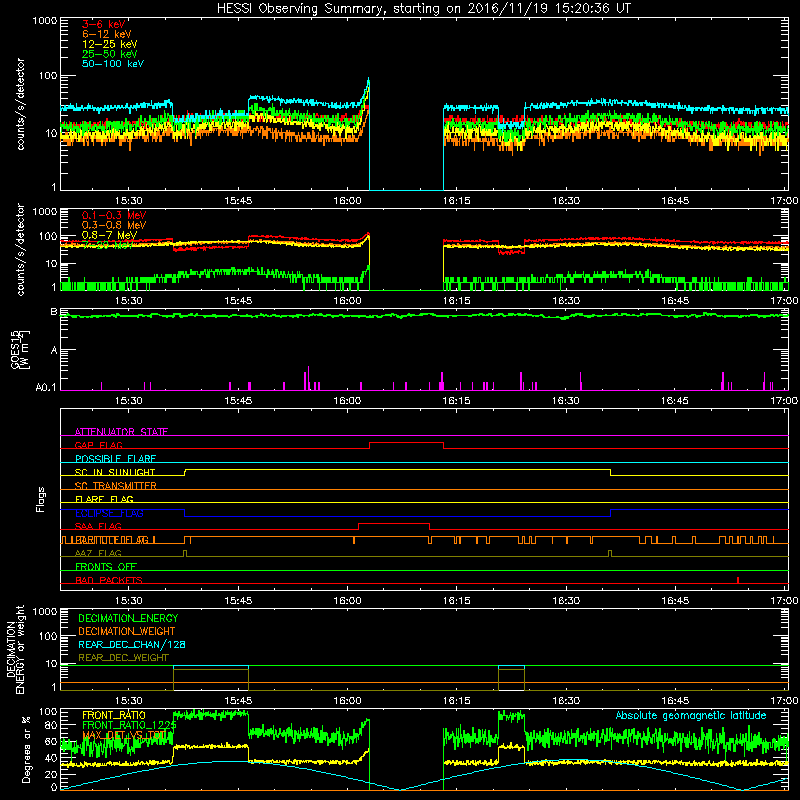The width and height of the screenshot is (800, 800).
Task: Click the REAR_DEC_CHAN/128 legend label
Action: (x=132, y=644)
